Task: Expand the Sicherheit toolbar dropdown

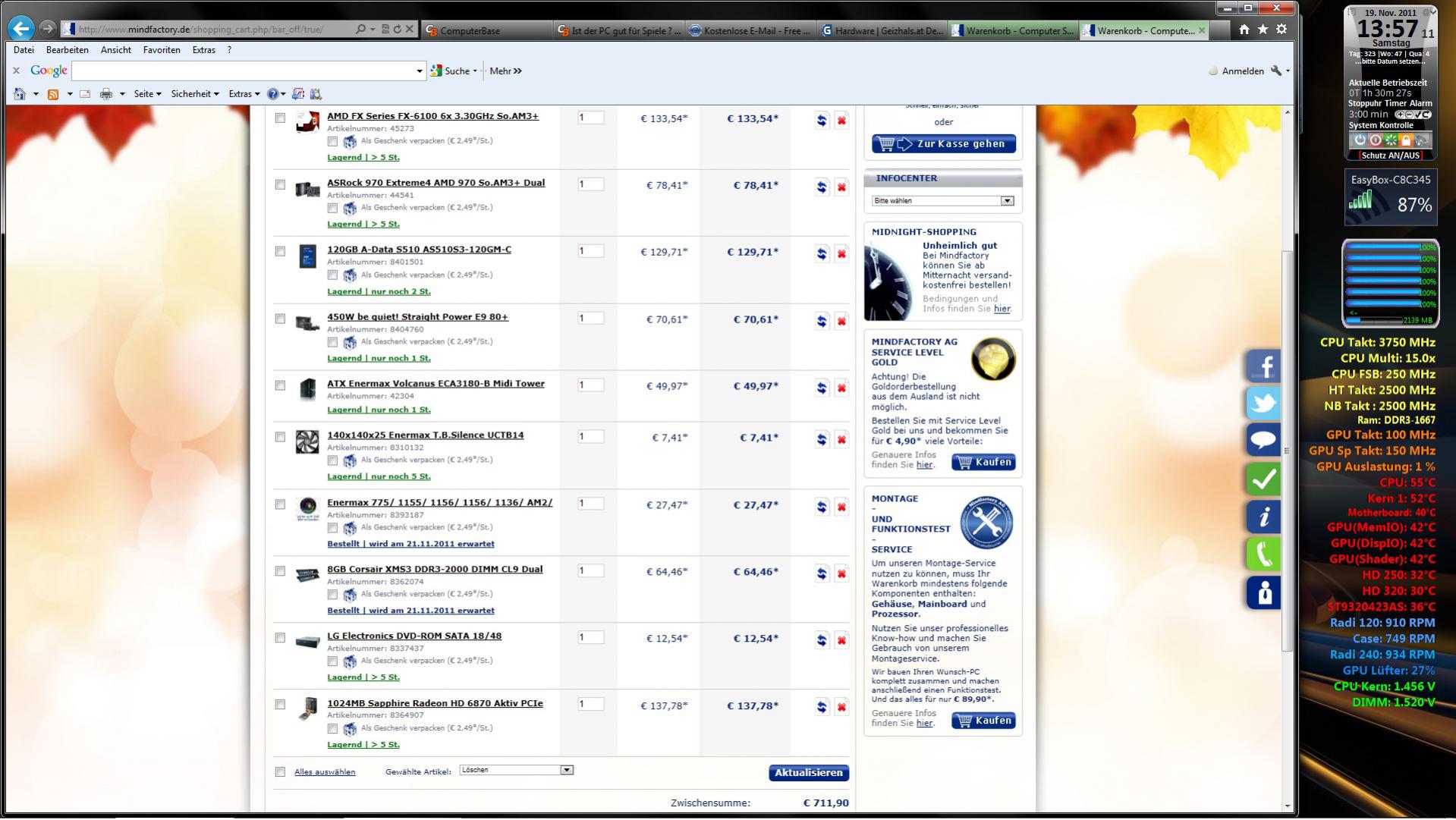Action: pyautogui.click(x=195, y=94)
